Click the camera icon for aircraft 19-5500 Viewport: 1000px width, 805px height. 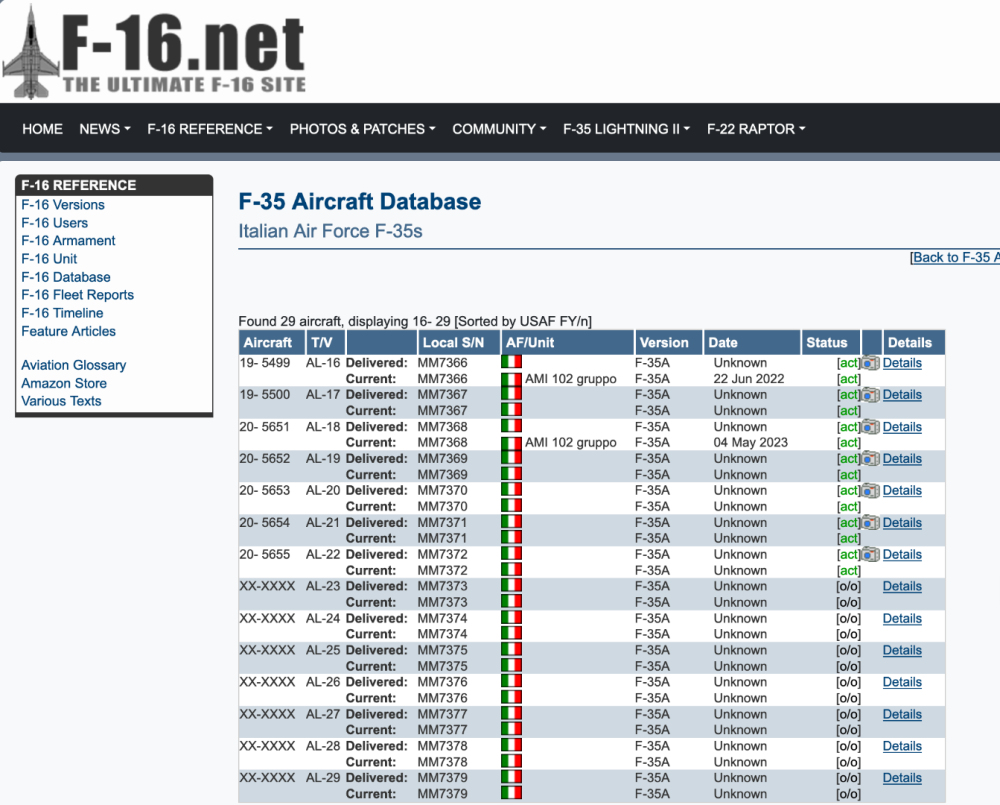870,395
